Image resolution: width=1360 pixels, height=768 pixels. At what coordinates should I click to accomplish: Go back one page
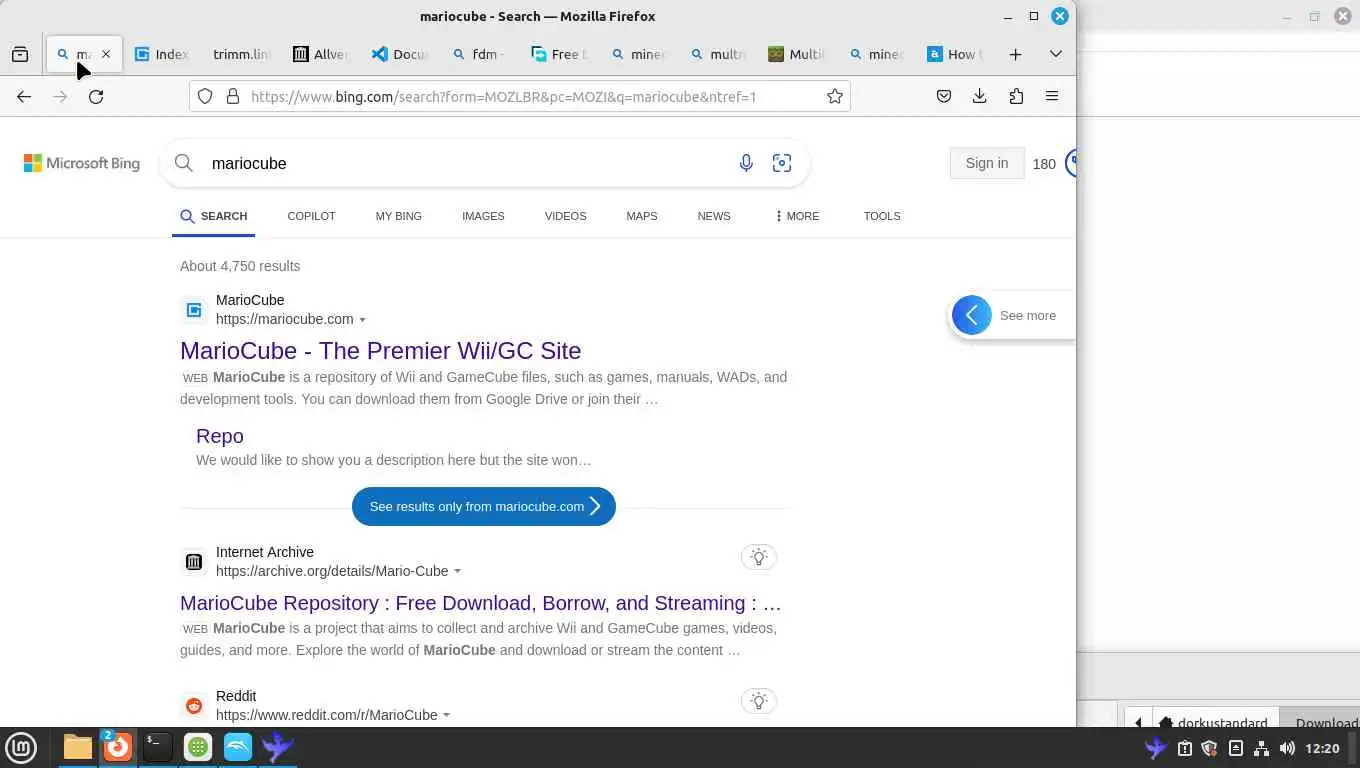pyautogui.click(x=24, y=96)
